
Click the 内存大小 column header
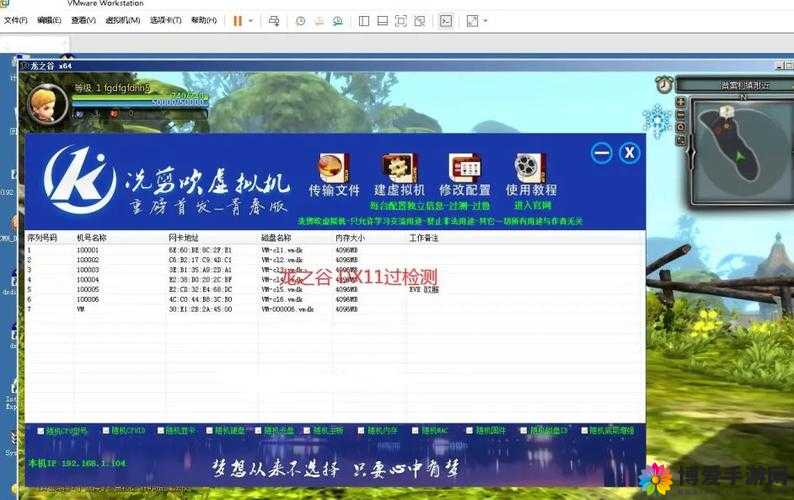350,238
